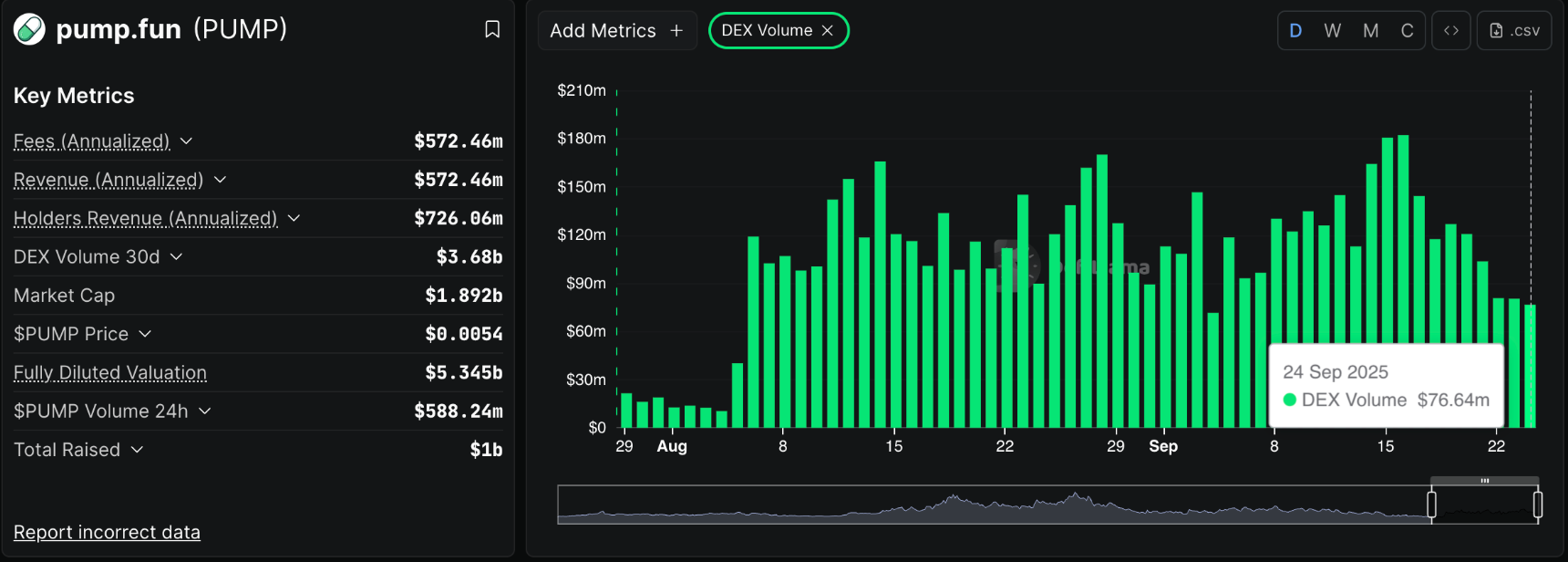Click the tooltip date 24 Sep 2025
The width and height of the screenshot is (1568, 562).
(x=1336, y=372)
